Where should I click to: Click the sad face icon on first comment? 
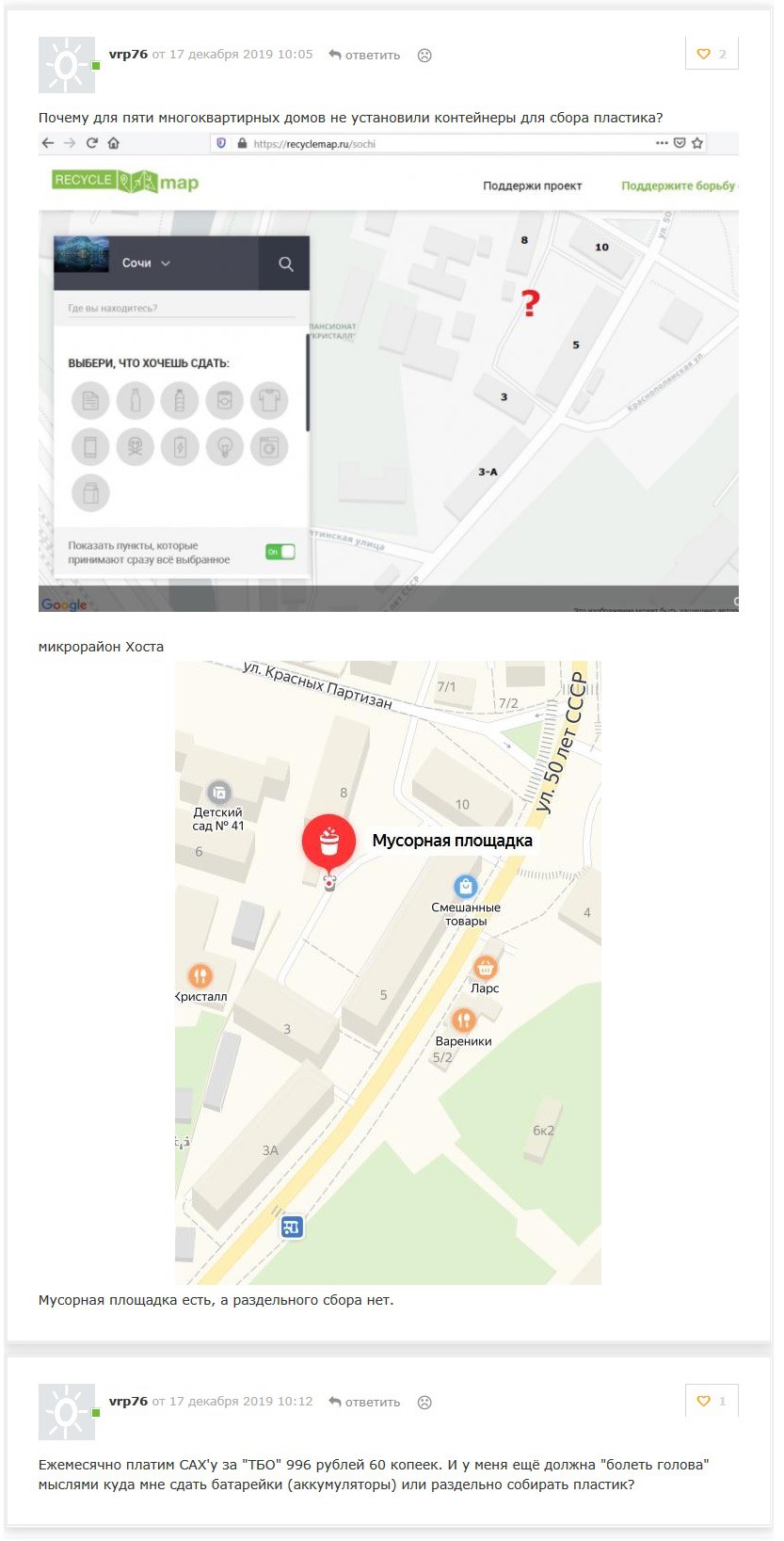tap(424, 55)
